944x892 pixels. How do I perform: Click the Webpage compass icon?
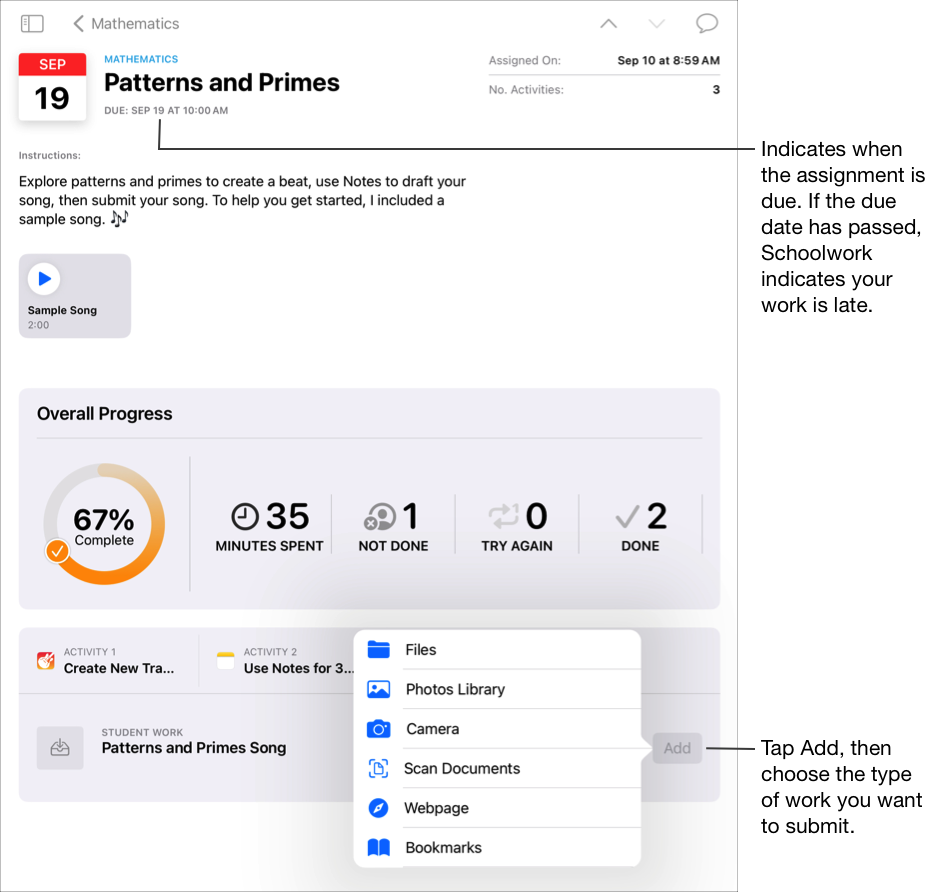tap(379, 808)
